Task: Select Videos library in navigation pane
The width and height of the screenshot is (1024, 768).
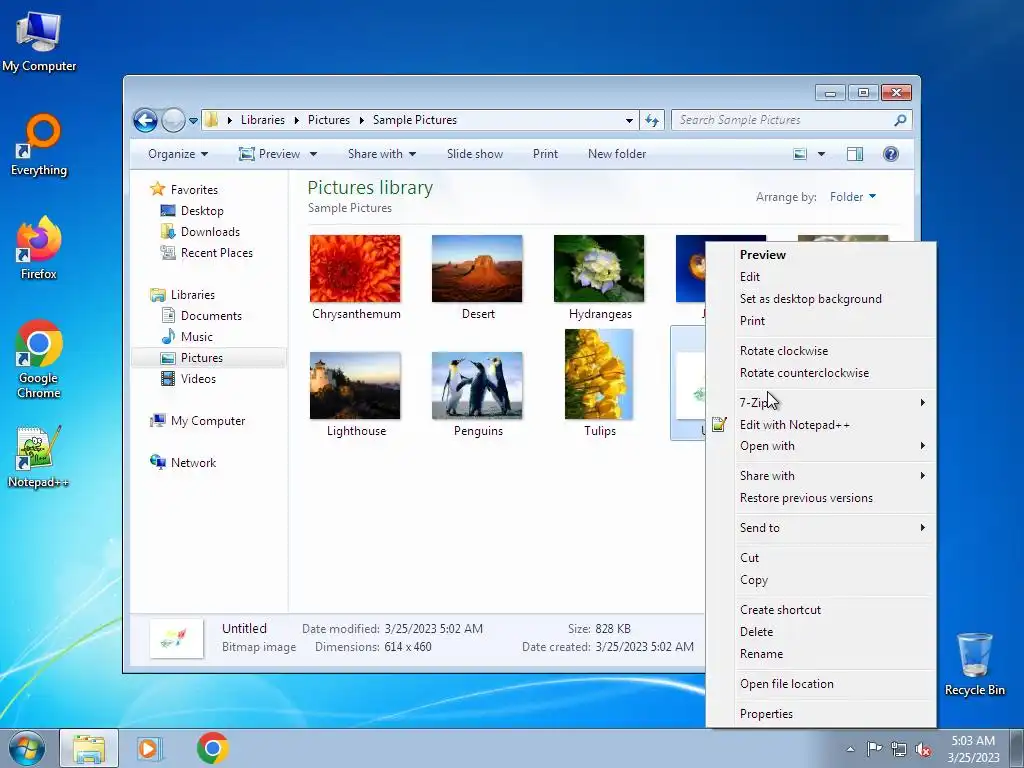Action: click(x=189, y=379)
